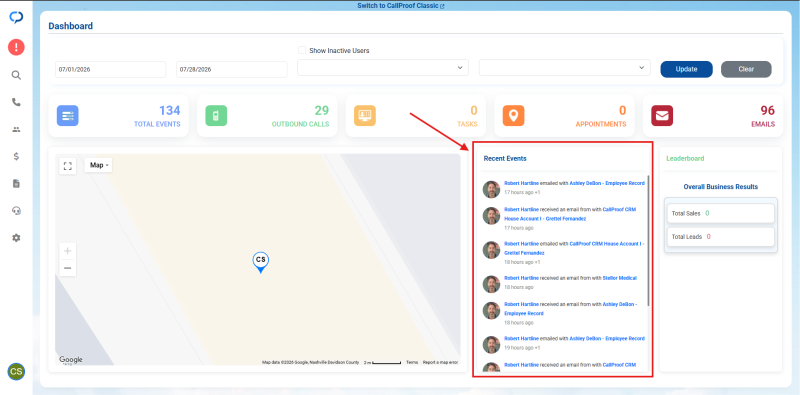Switch to CallProof Classic link
This screenshot has height=395, width=800.
[401, 6]
